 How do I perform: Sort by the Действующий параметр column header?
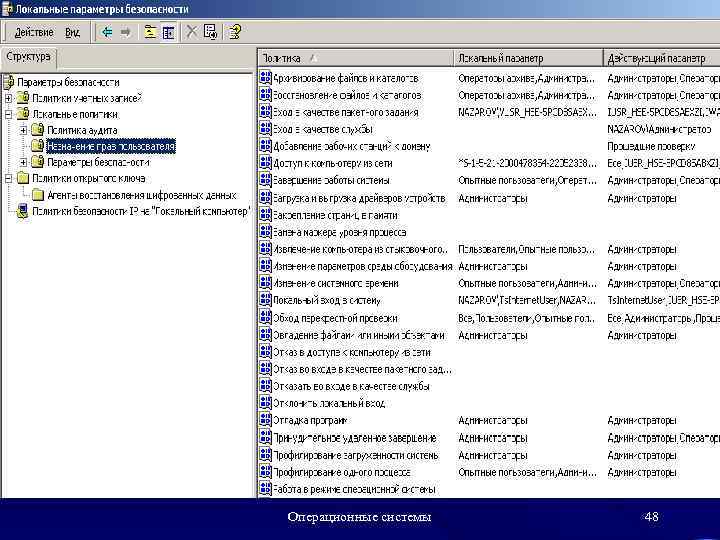click(x=662, y=58)
